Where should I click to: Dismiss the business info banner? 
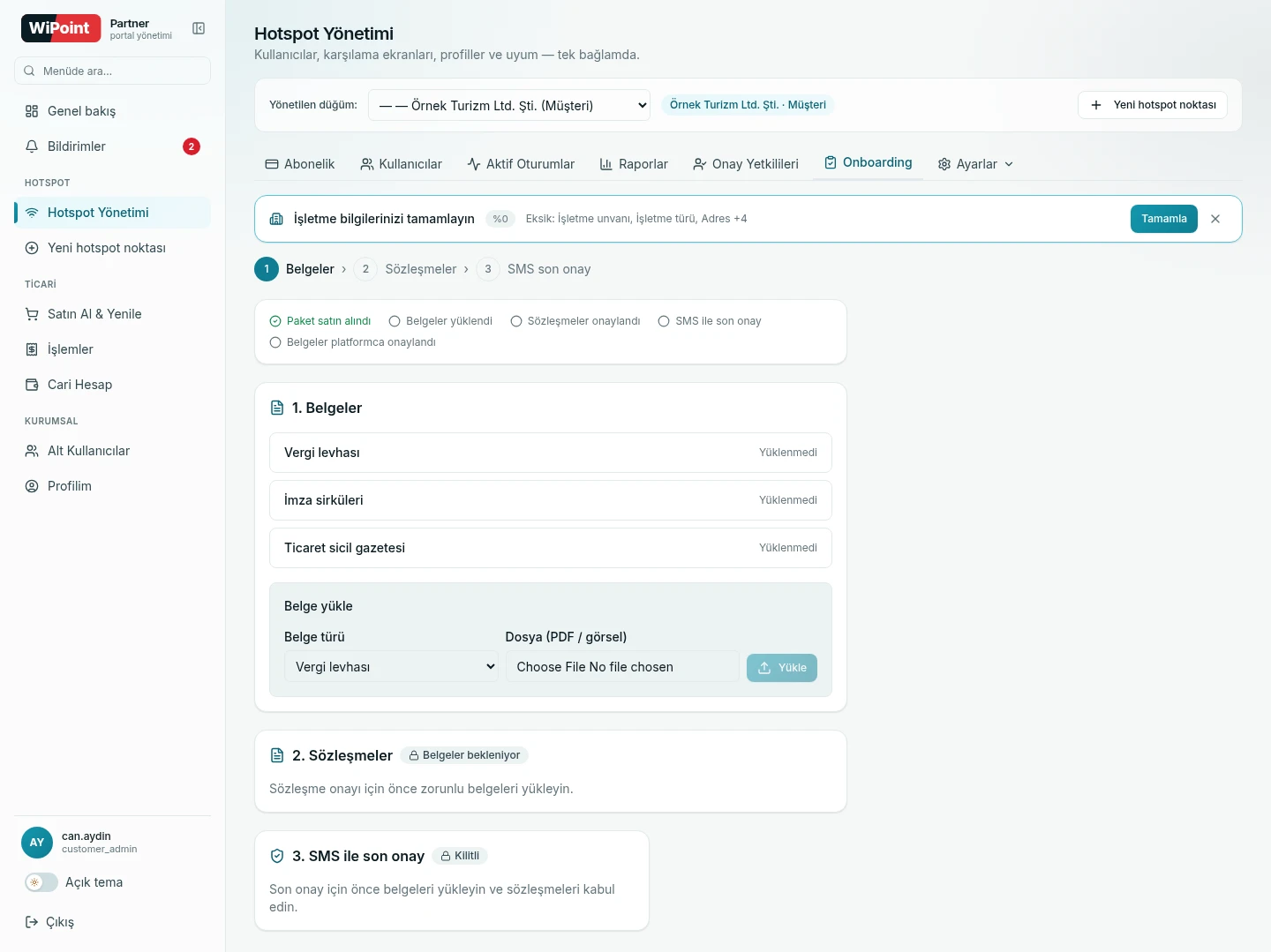[1215, 219]
